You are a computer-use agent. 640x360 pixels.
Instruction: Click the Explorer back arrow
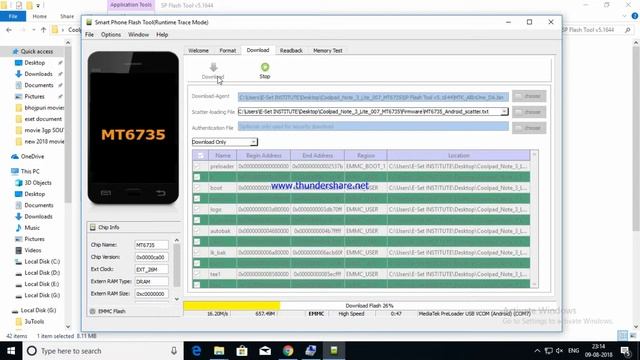9,30
